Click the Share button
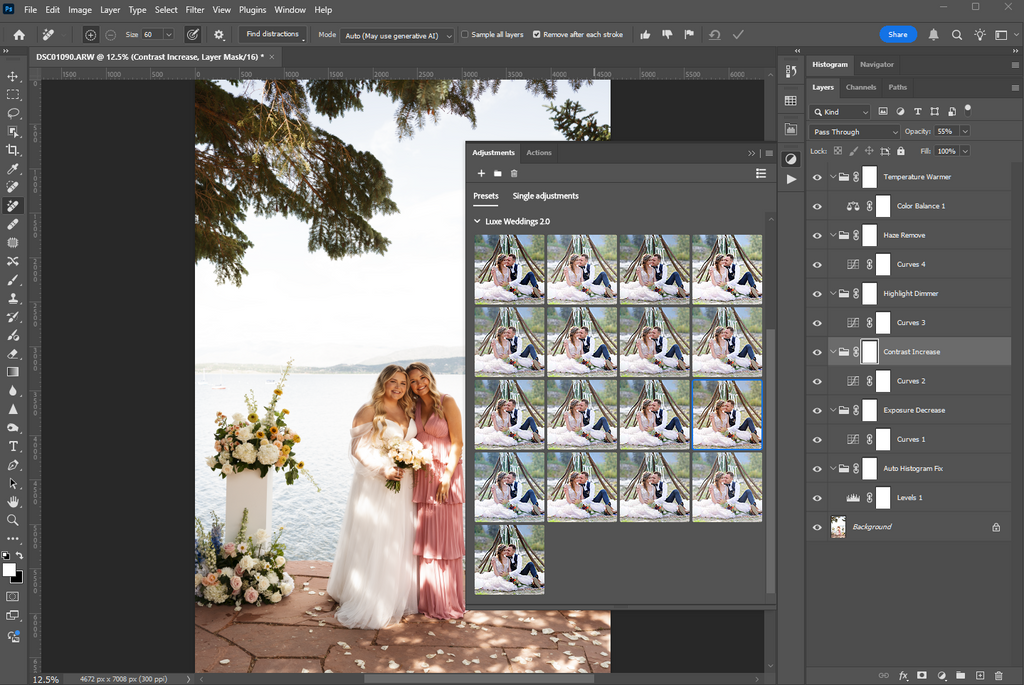The width and height of the screenshot is (1024, 685). click(897, 34)
